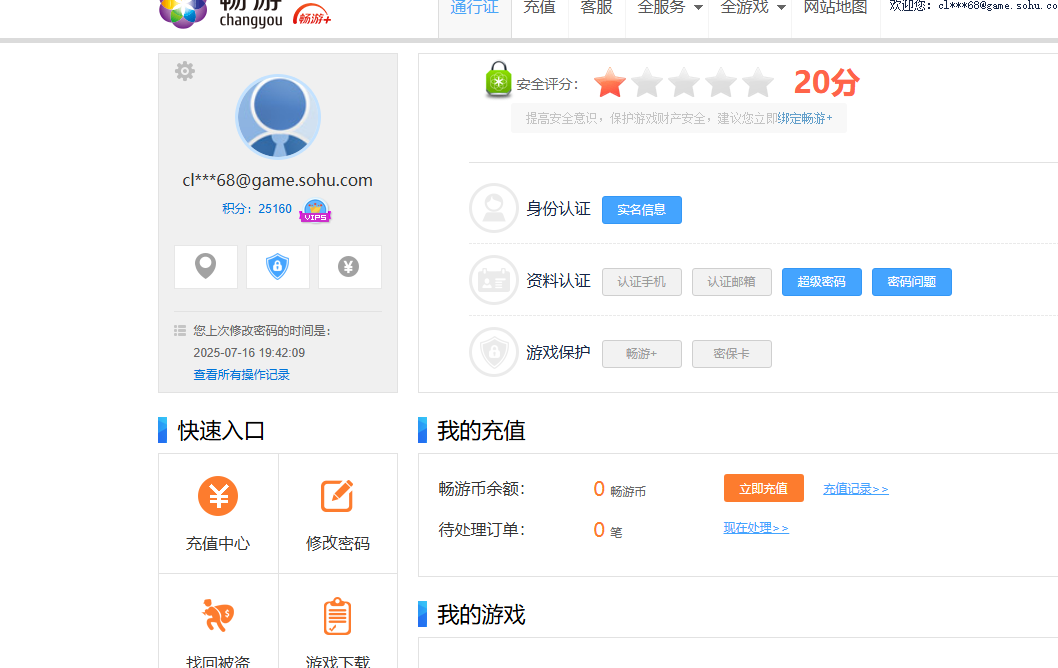This screenshot has height=668, width=1058.
Task: Click the 快速入口 section heading
Action: click(221, 430)
